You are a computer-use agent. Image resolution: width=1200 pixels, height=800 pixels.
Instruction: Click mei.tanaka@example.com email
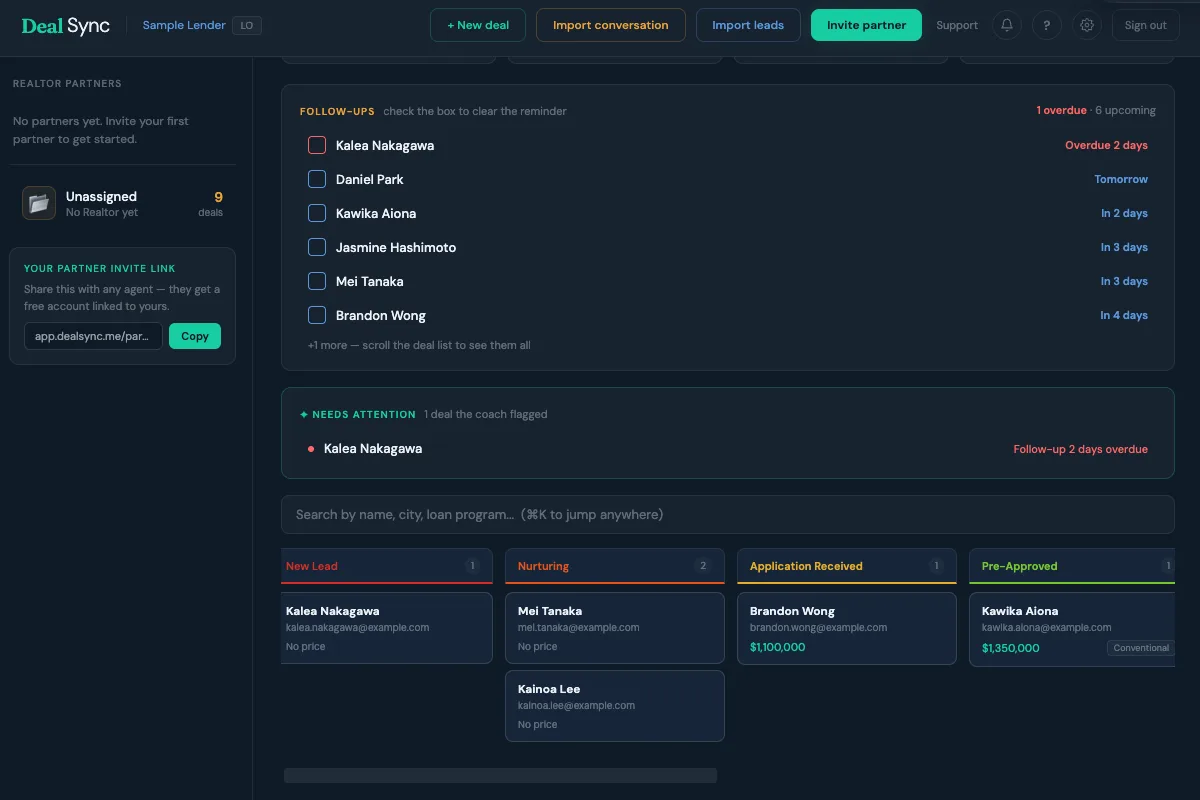pos(578,628)
